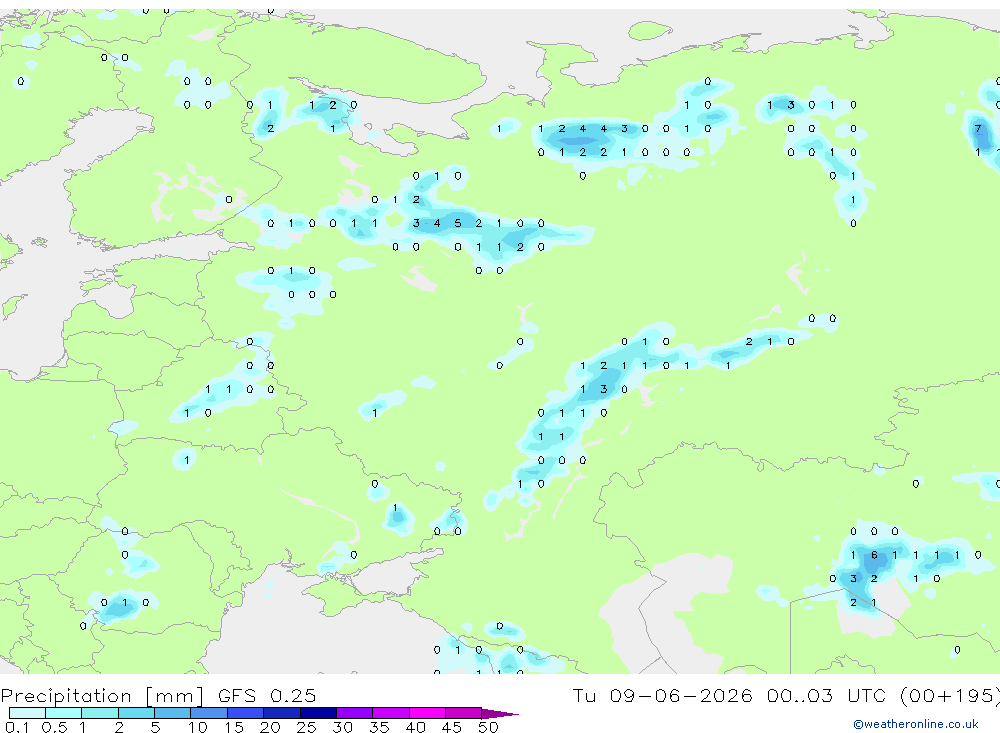Click the legend label '10'
Viewport: 1000px width, 733px height.
pos(198,727)
